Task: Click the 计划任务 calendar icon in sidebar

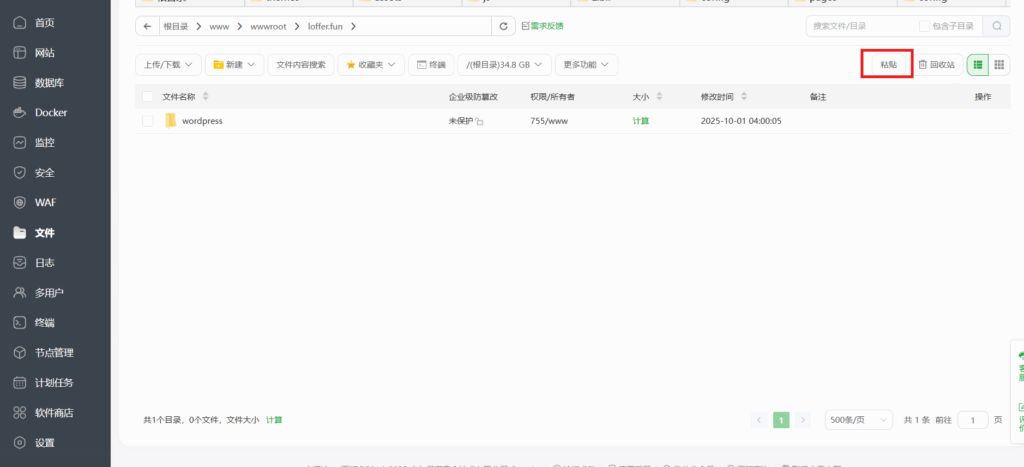Action: (20, 383)
